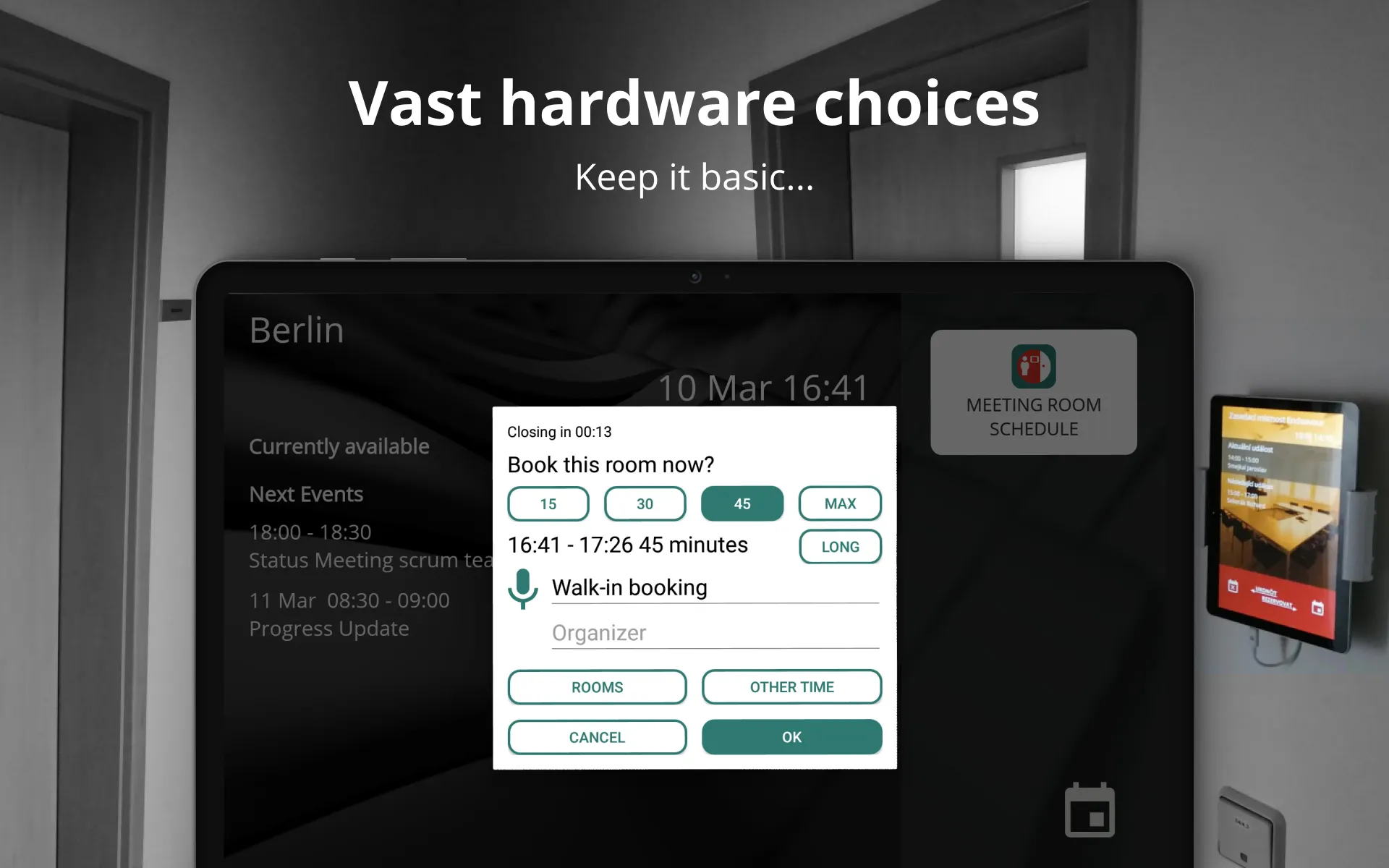Screen dimensions: 1389x868
Task: Select OTHER TIME booking option
Action: coord(791,687)
